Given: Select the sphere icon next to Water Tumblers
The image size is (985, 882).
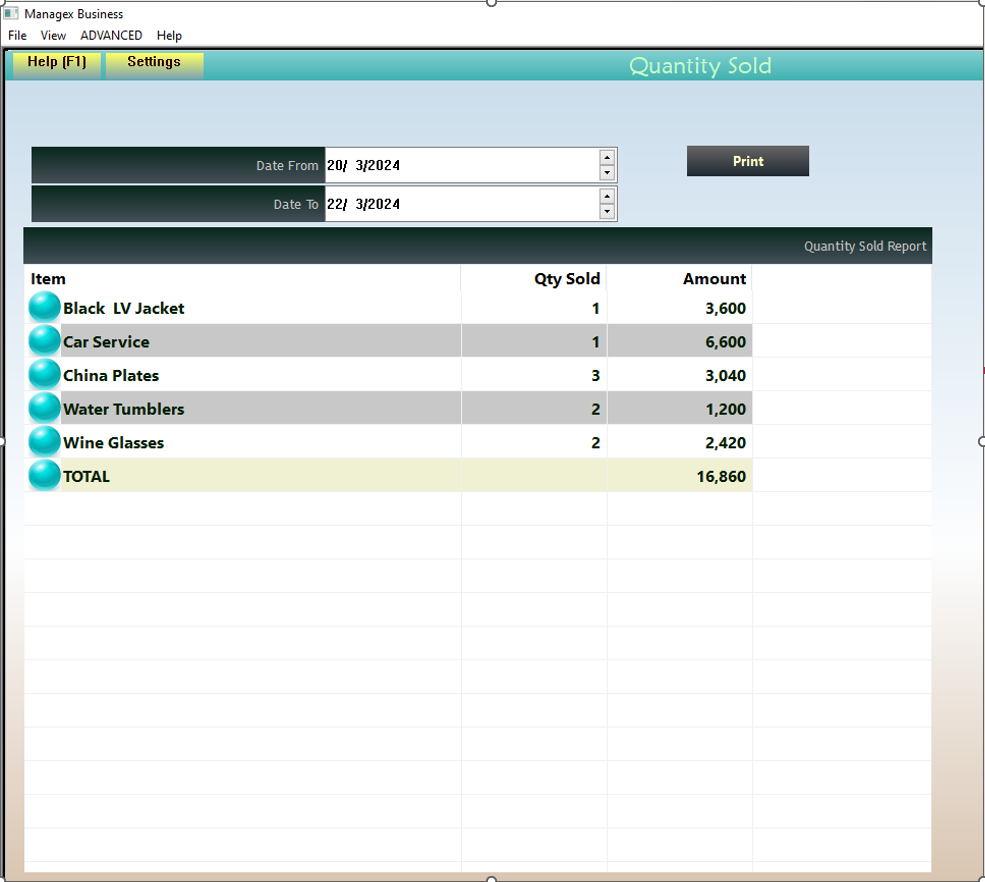Looking at the screenshot, I should [43, 408].
